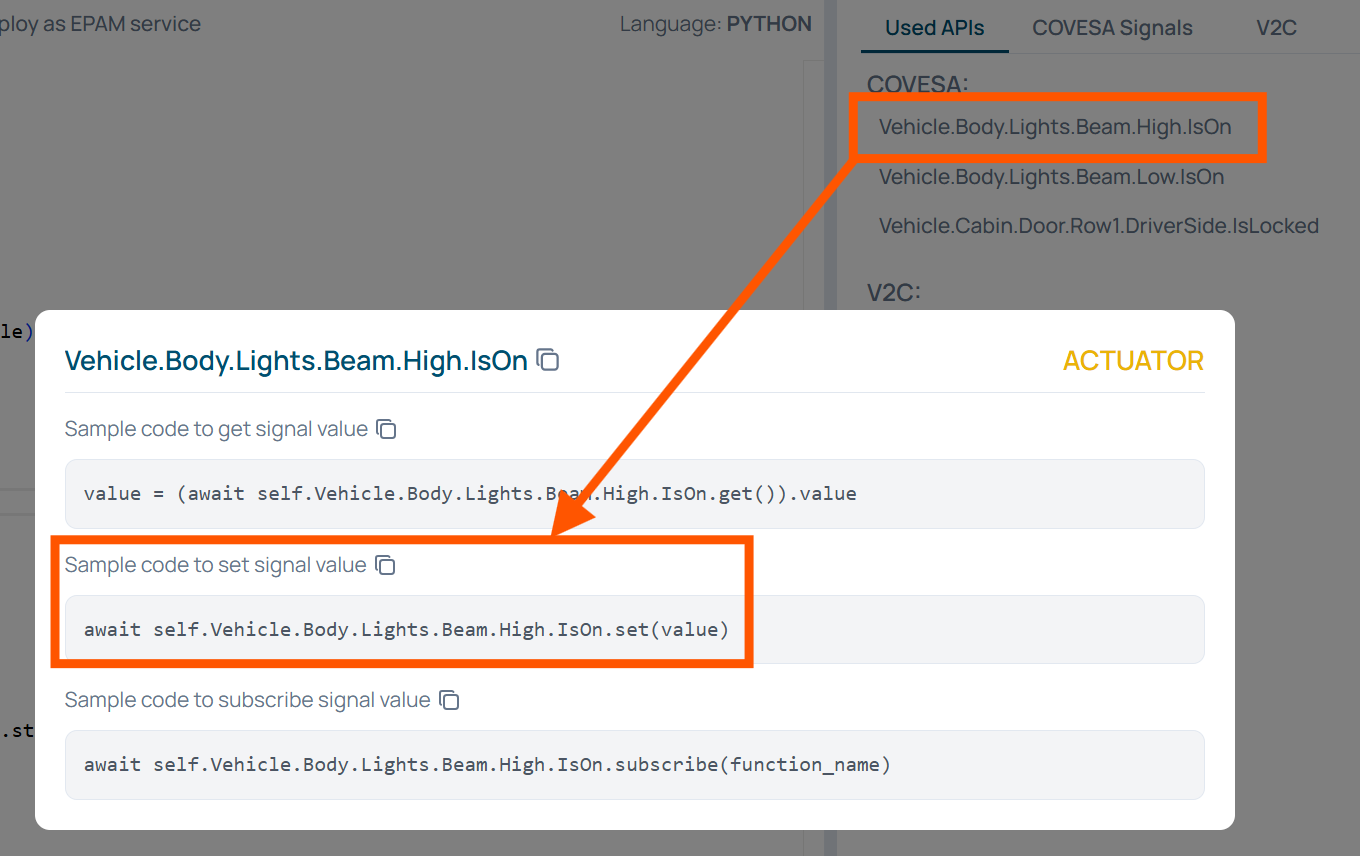Copy the sample code to subscribe signal value
Screen dimensions: 1360x856
coord(449,700)
